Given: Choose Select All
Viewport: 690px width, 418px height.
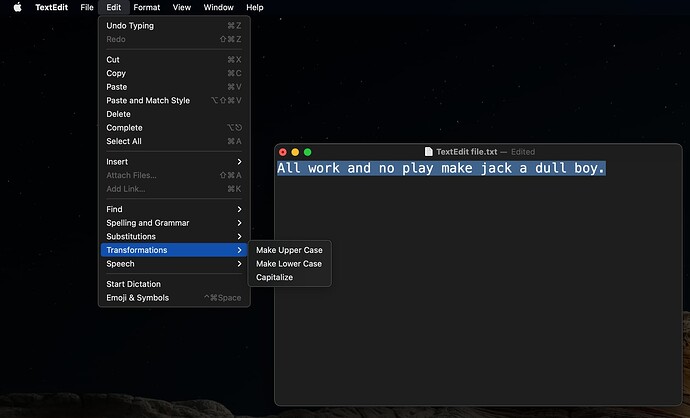Looking at the screenshot, I should click(174, 141).
